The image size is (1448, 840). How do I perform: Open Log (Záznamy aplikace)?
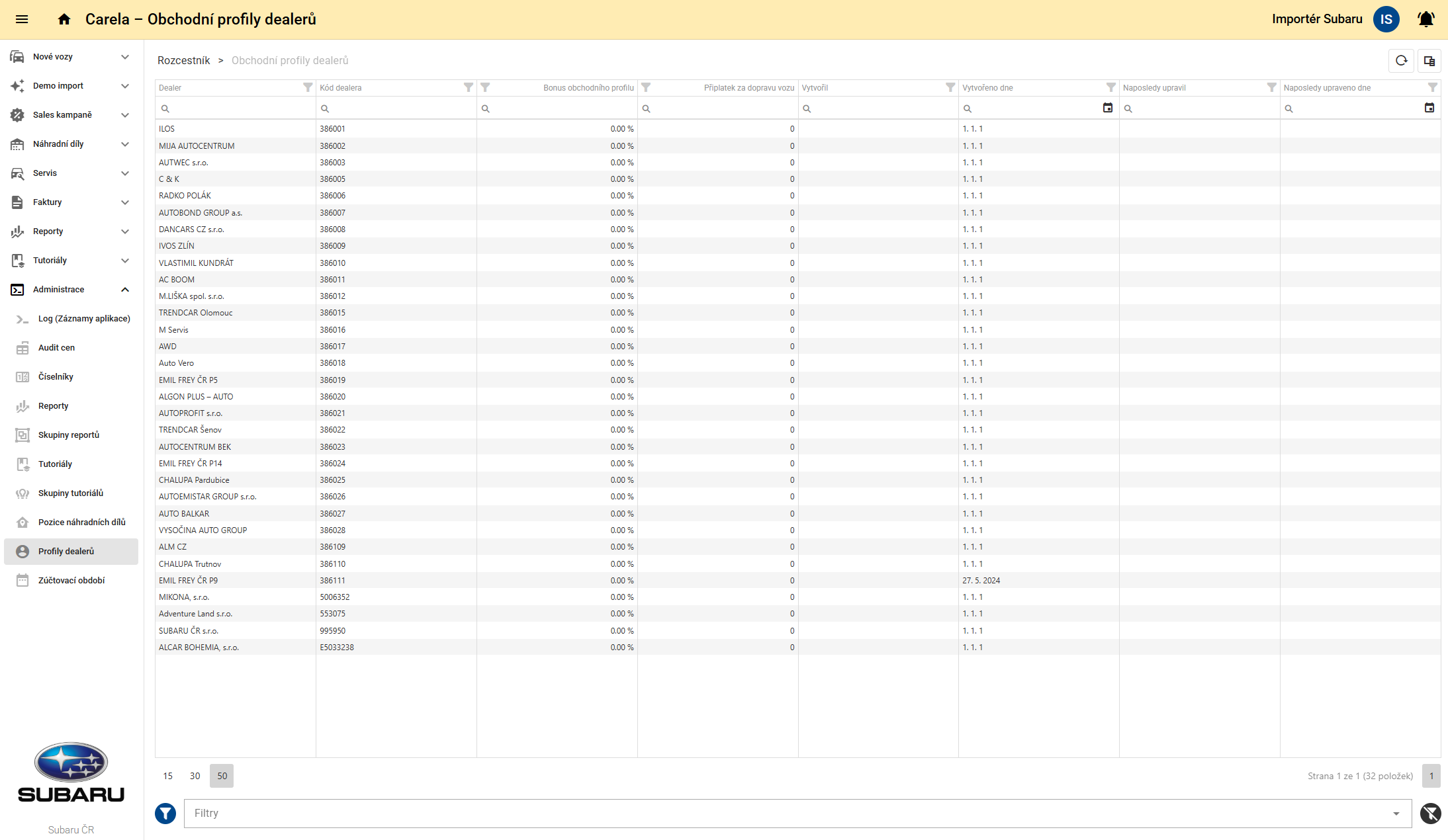pyautogui.click(x=71, y=319)
